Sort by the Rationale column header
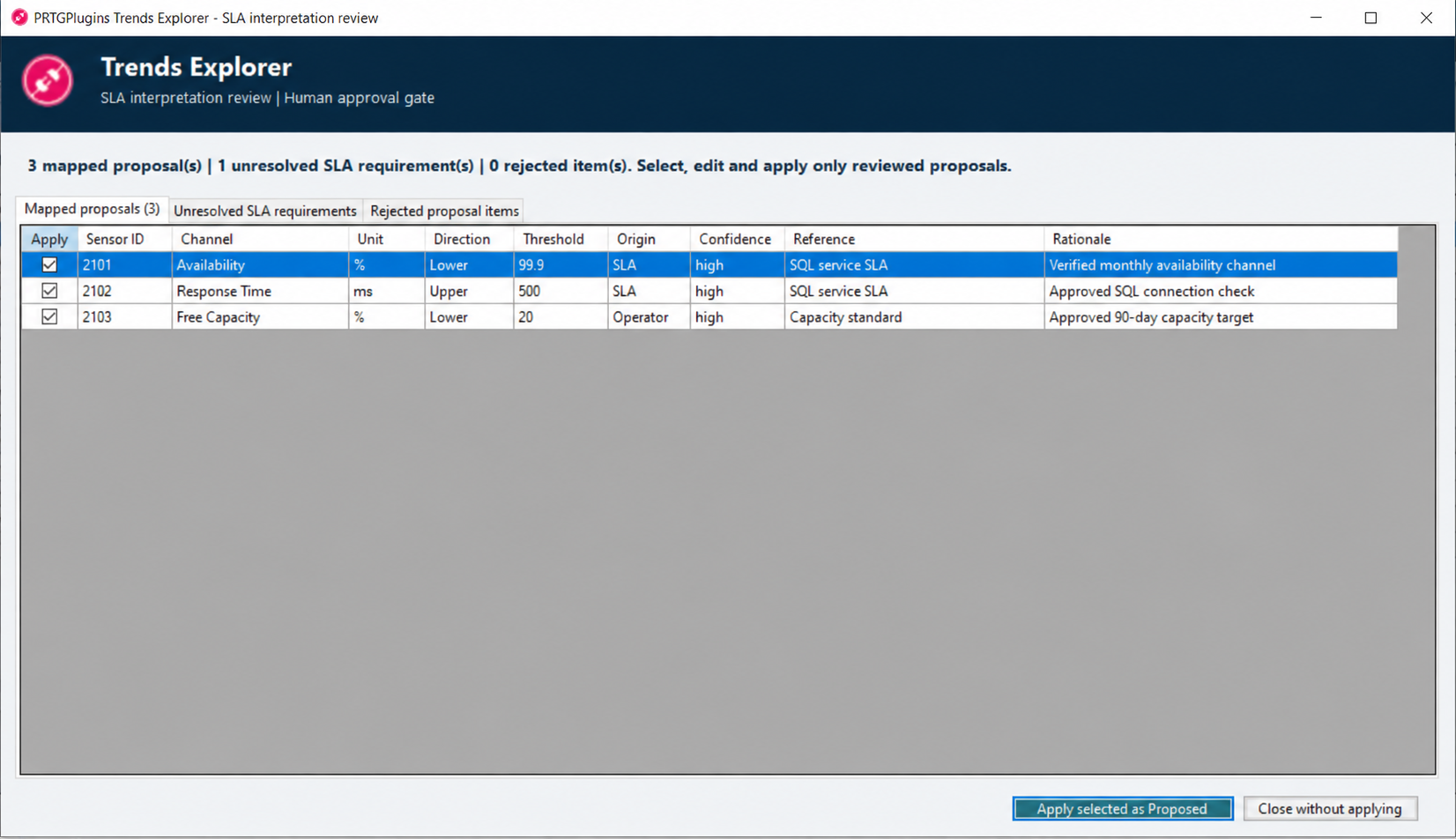This screenshot has width=1456, height=839. pos(1221,239)
